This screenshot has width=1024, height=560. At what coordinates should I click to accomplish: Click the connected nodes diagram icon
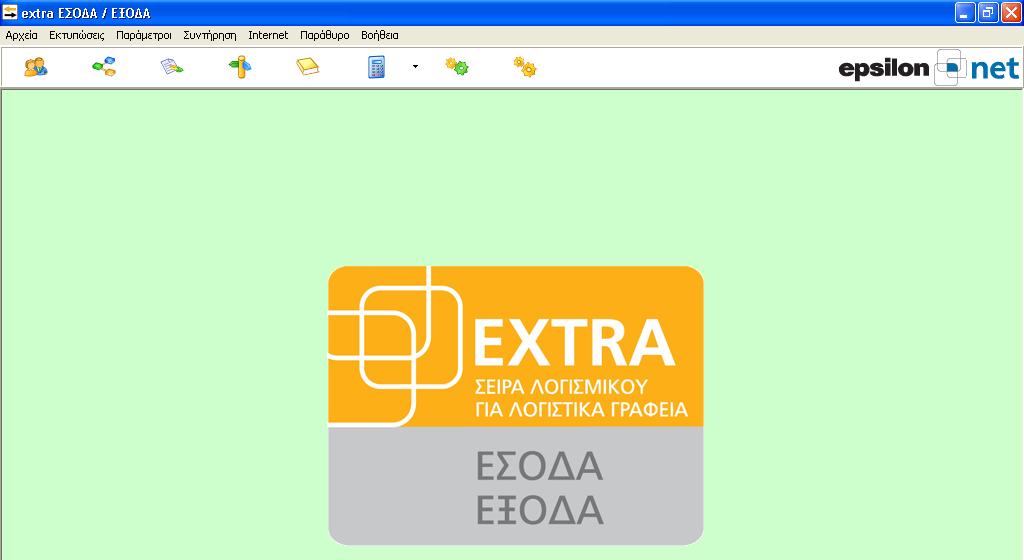[x=104, y=67]
